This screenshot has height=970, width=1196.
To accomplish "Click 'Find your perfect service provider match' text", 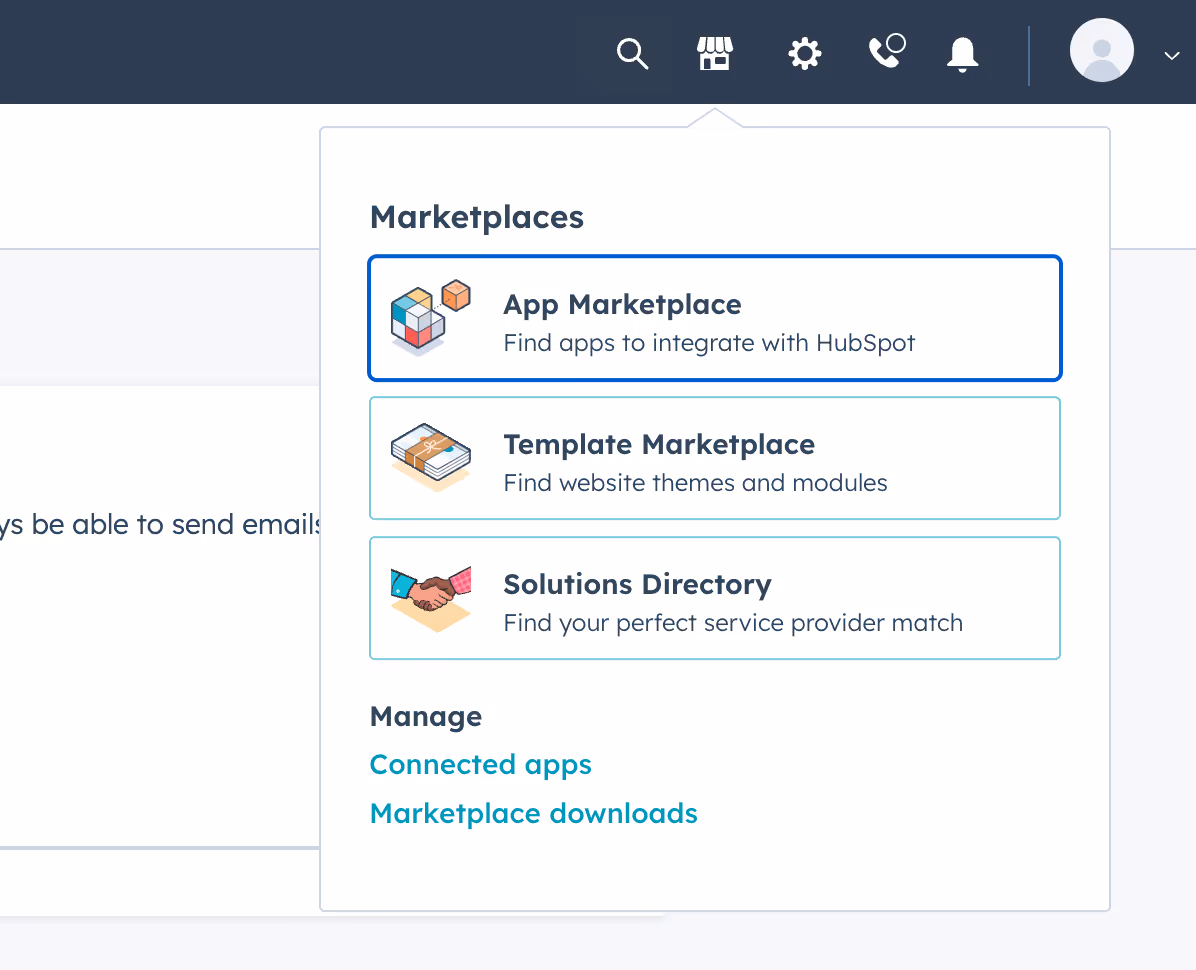I will (733, 622).
